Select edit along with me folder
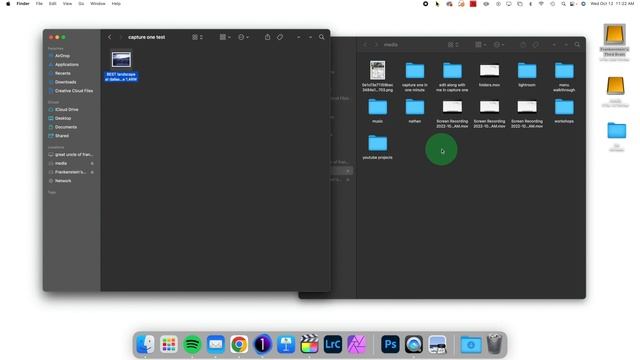The height and width of the screenshot is (360, 640). 452,71
